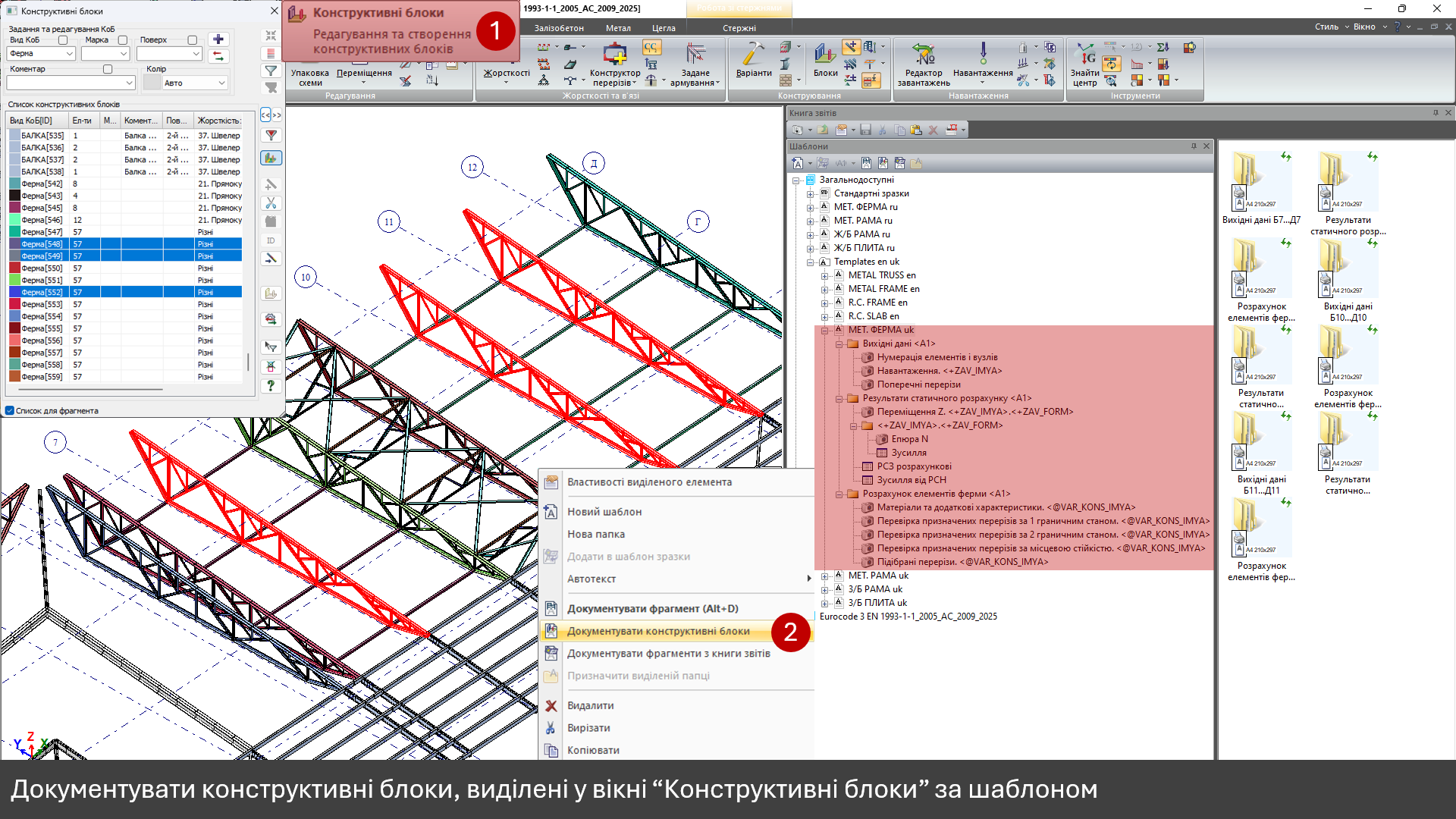Click the red-green swap arrows button
Screen dimensions: 1456x819
pos(218,56)
